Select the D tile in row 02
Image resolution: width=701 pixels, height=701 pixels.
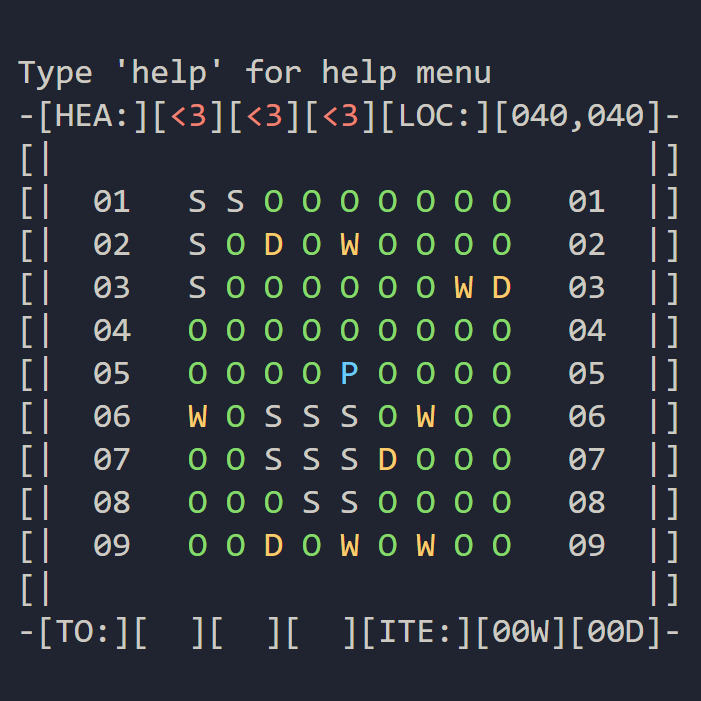tap(273, 245)
